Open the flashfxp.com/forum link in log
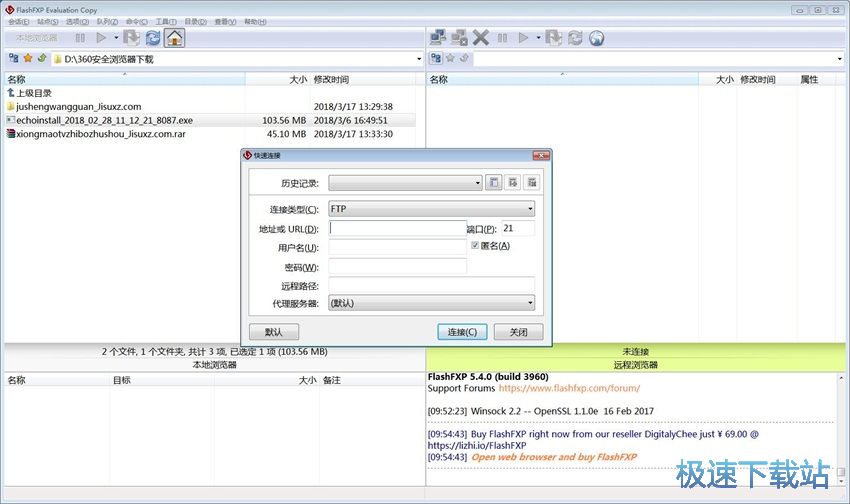The height and width of the screenshot is (504, 850). (x=569, y=388)
